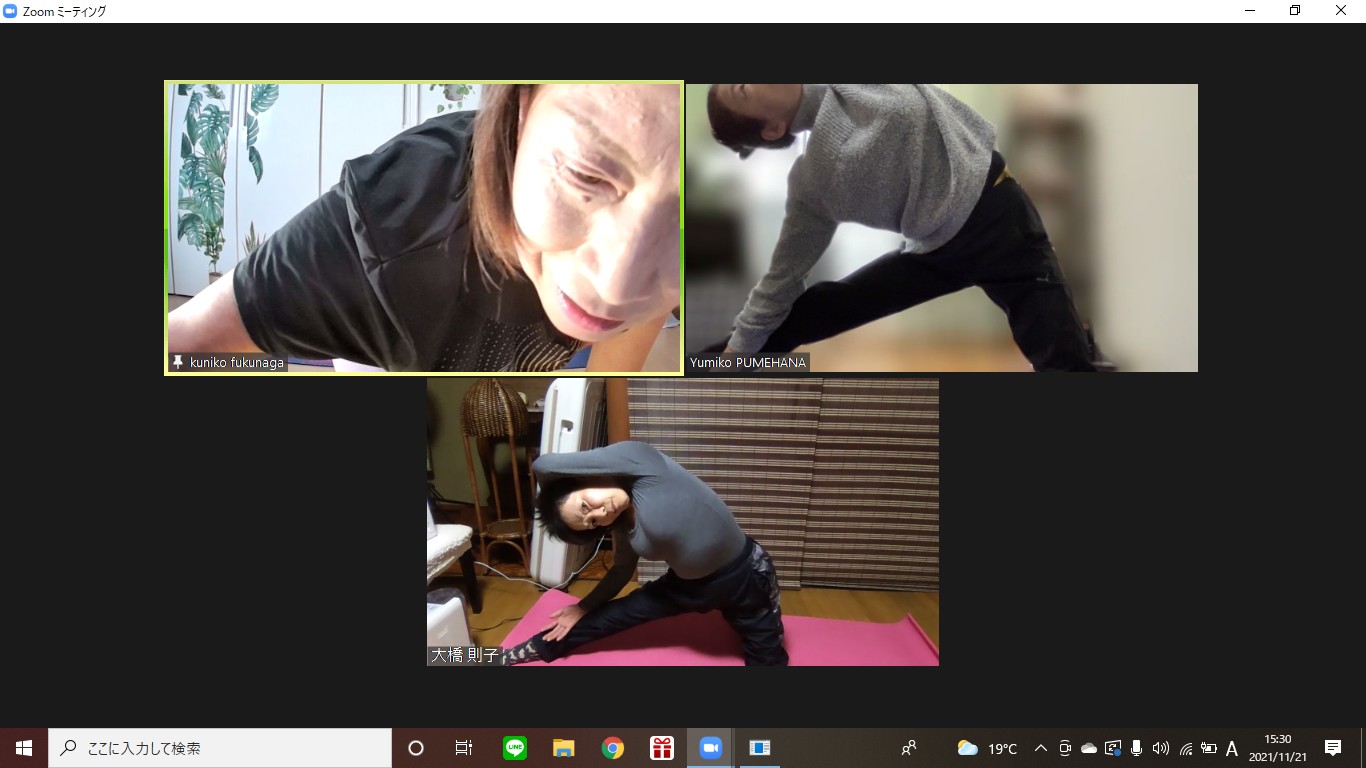Close the Zoom meeting window
This screenshot has height=768, width=1366.
coord(1341,11)
